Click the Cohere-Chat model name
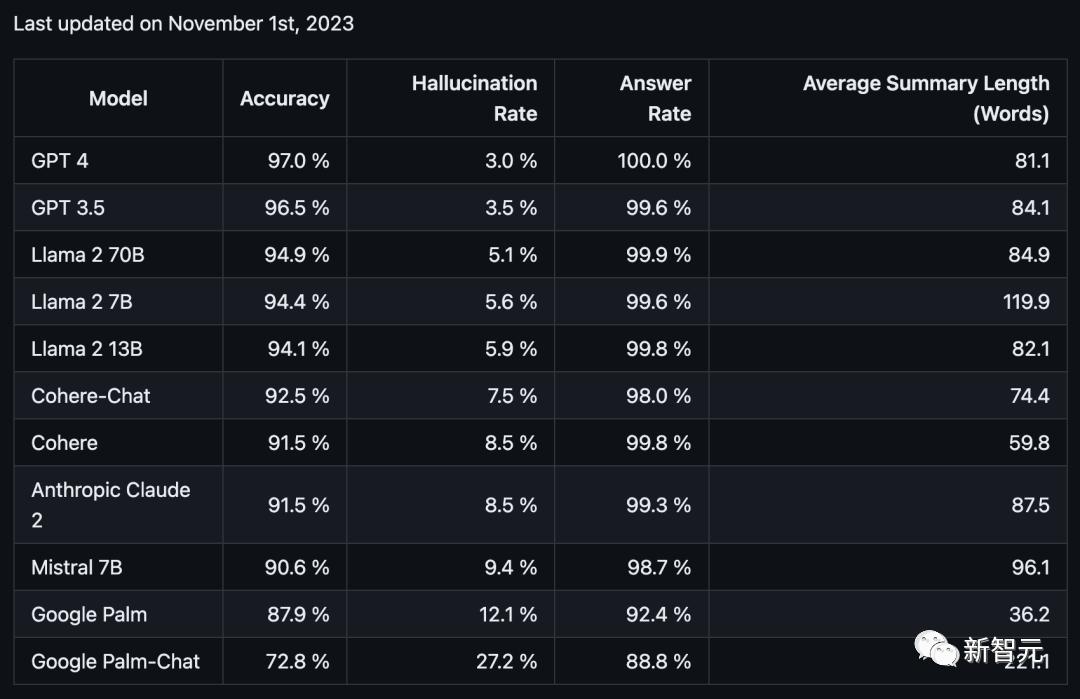The image size is (1080, 699). point(90,396)
